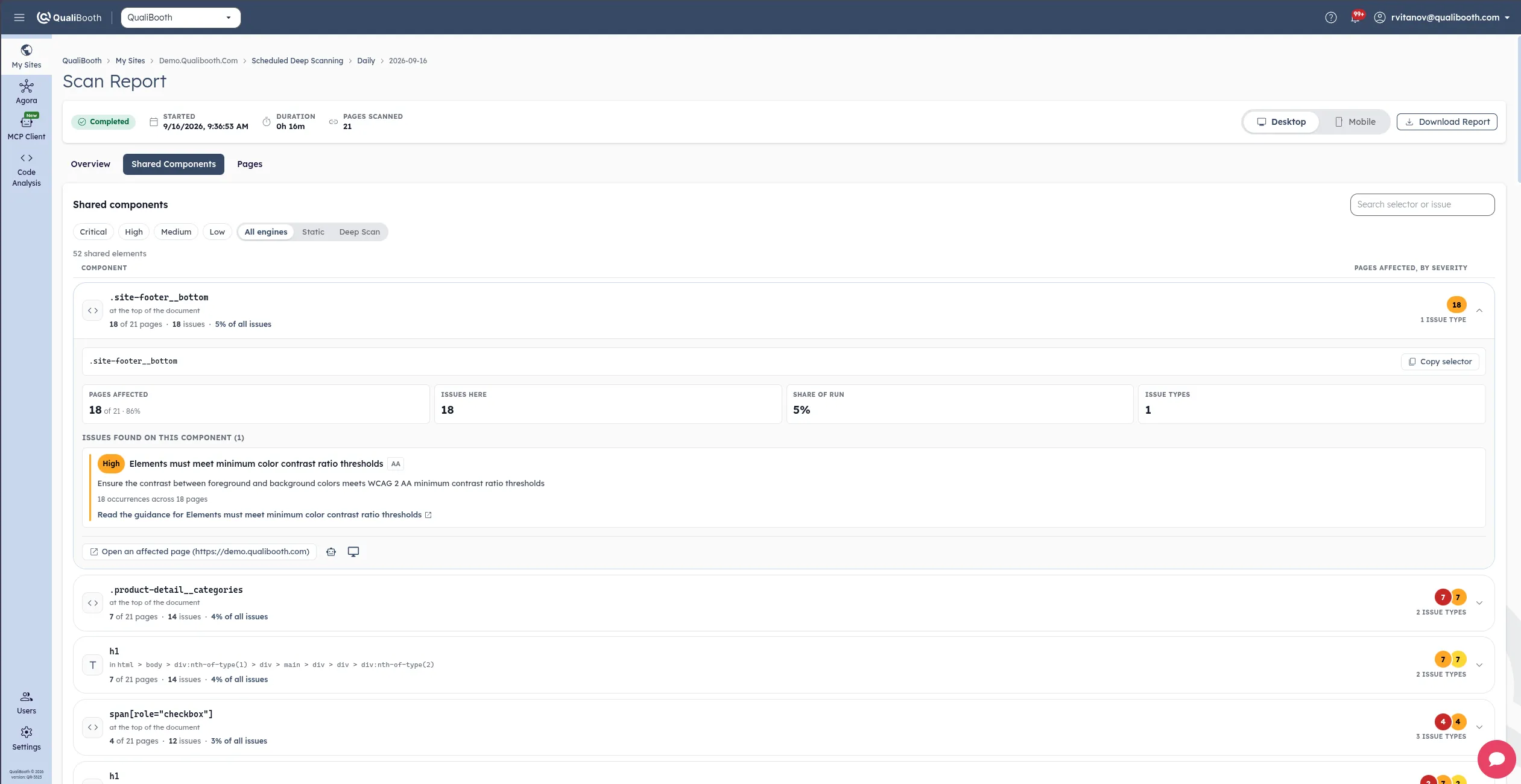Open user menu for rvitanov@qualibooth.com
The height and width of the screenshot is (784, 1521).
coord(1450,17)
